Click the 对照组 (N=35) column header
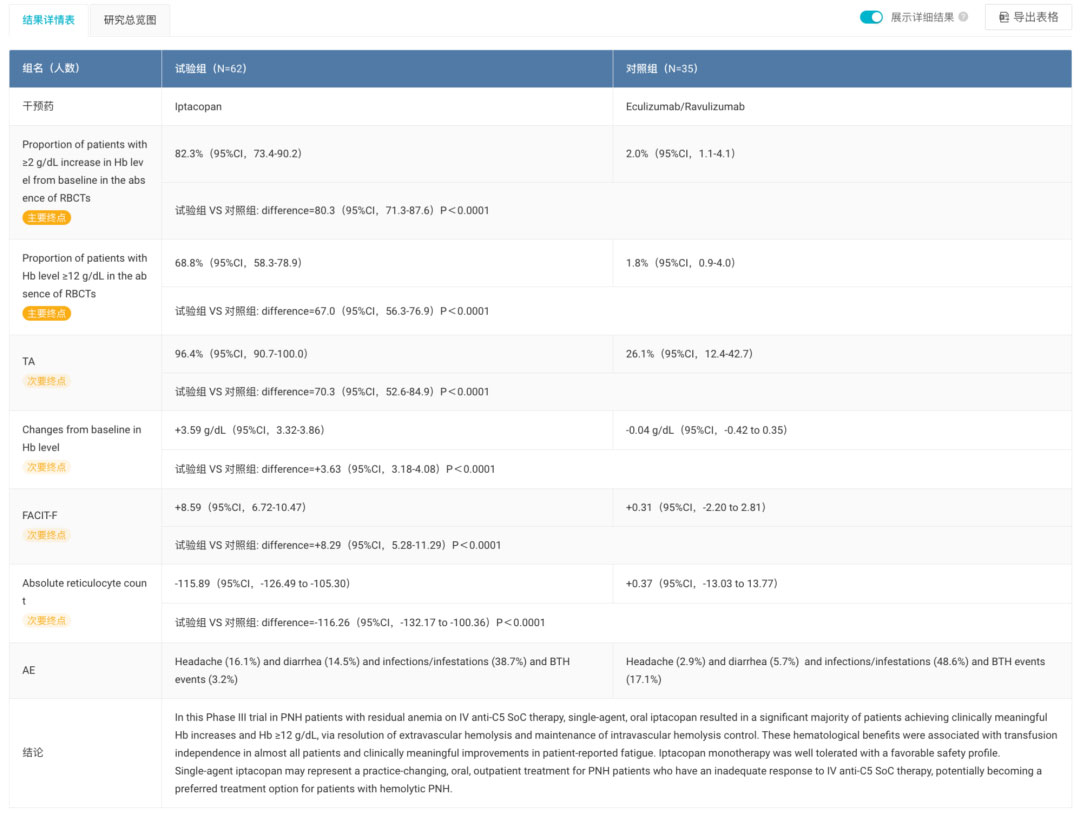1080x816 pixels. tap(660, 68)
